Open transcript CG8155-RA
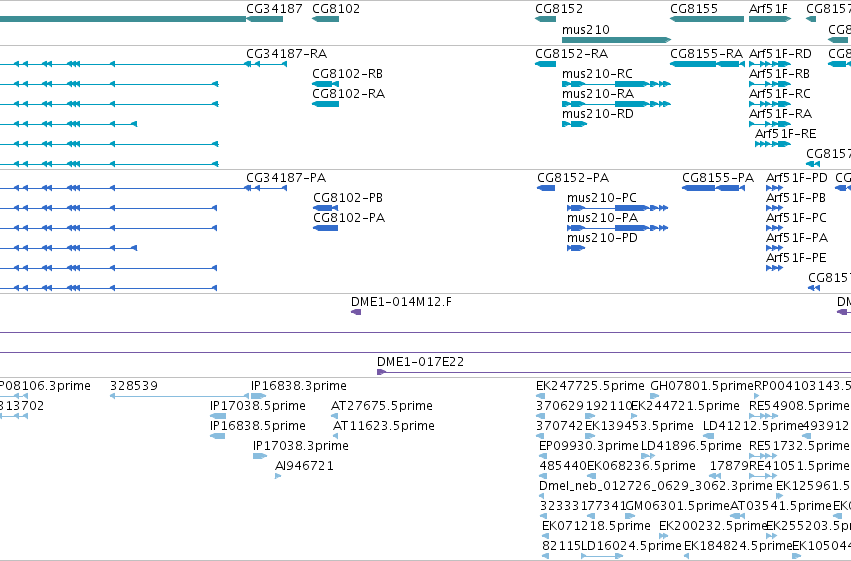The image size is (851, 561). (x=706, y=54)
